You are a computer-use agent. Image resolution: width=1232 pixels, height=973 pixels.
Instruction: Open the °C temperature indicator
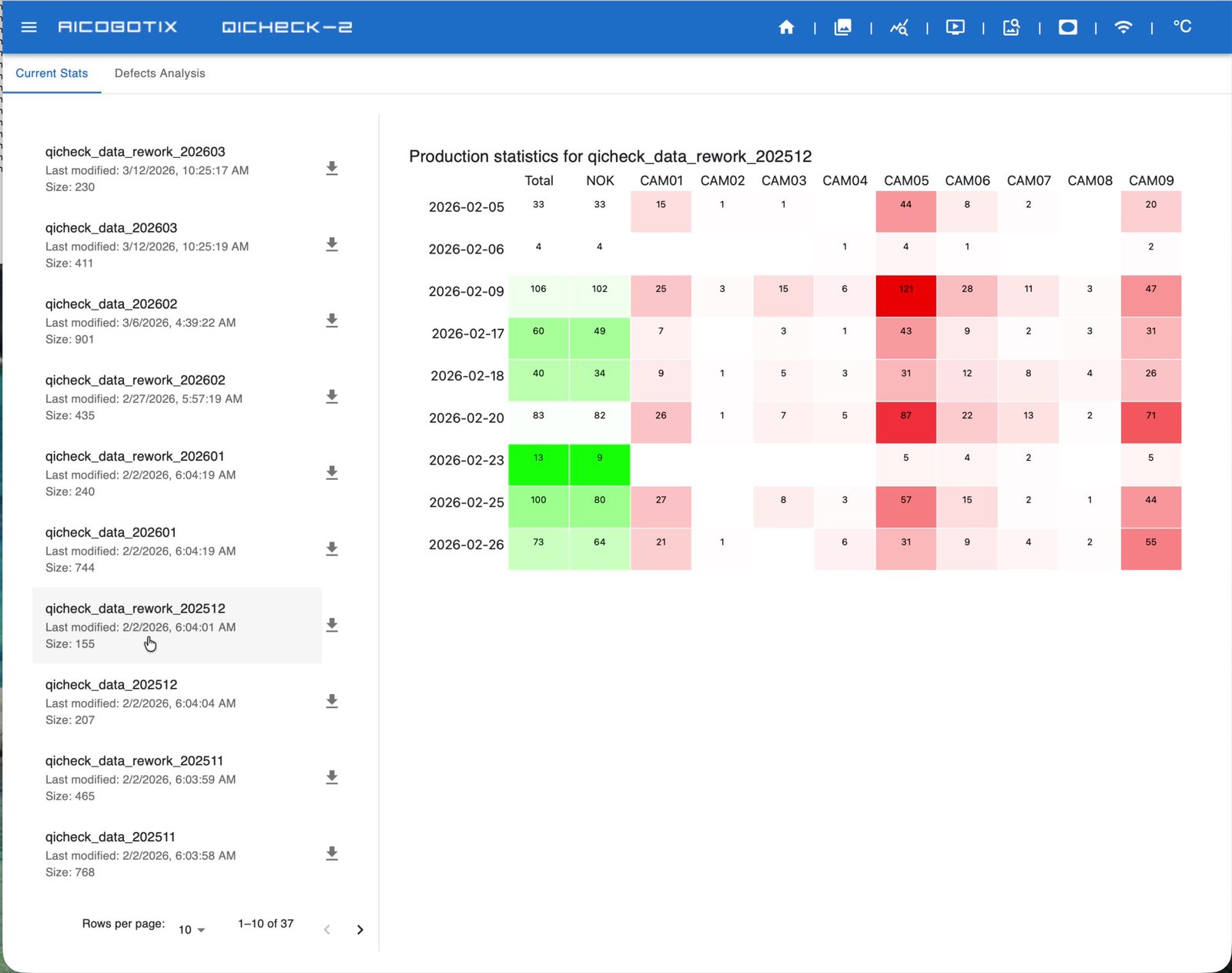1182,27
